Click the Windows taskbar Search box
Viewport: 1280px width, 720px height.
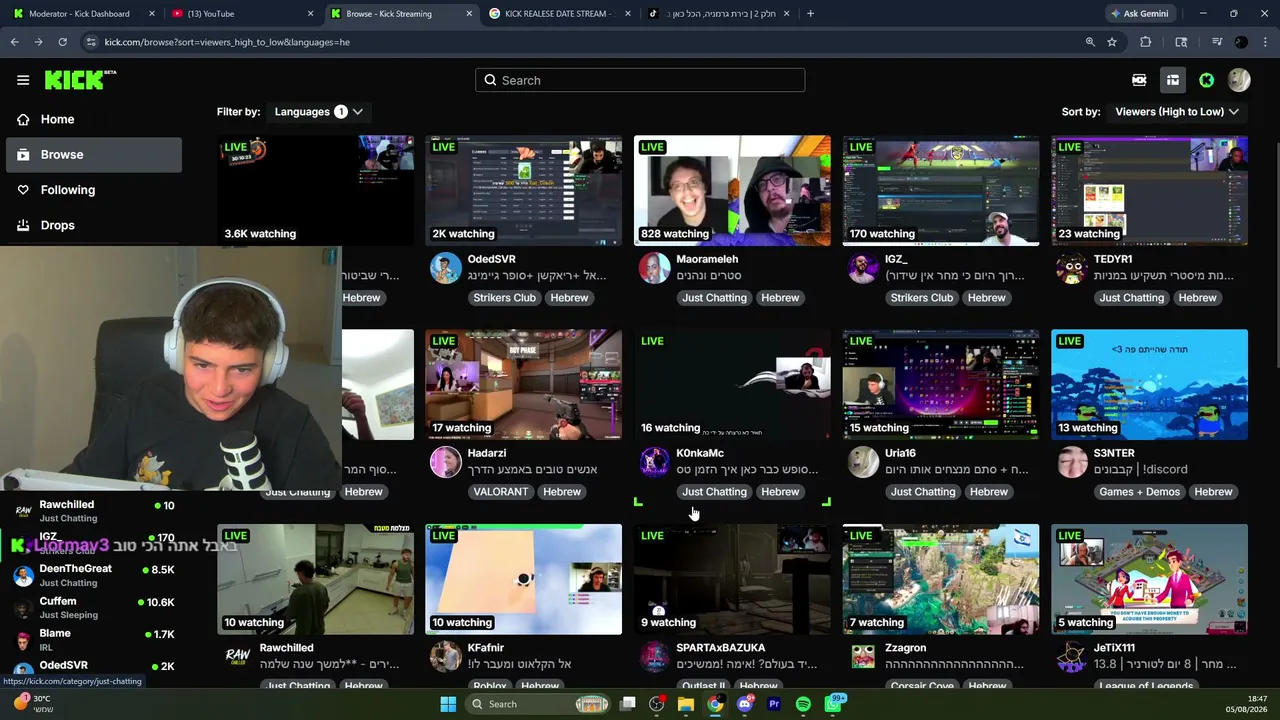(539, 704)
